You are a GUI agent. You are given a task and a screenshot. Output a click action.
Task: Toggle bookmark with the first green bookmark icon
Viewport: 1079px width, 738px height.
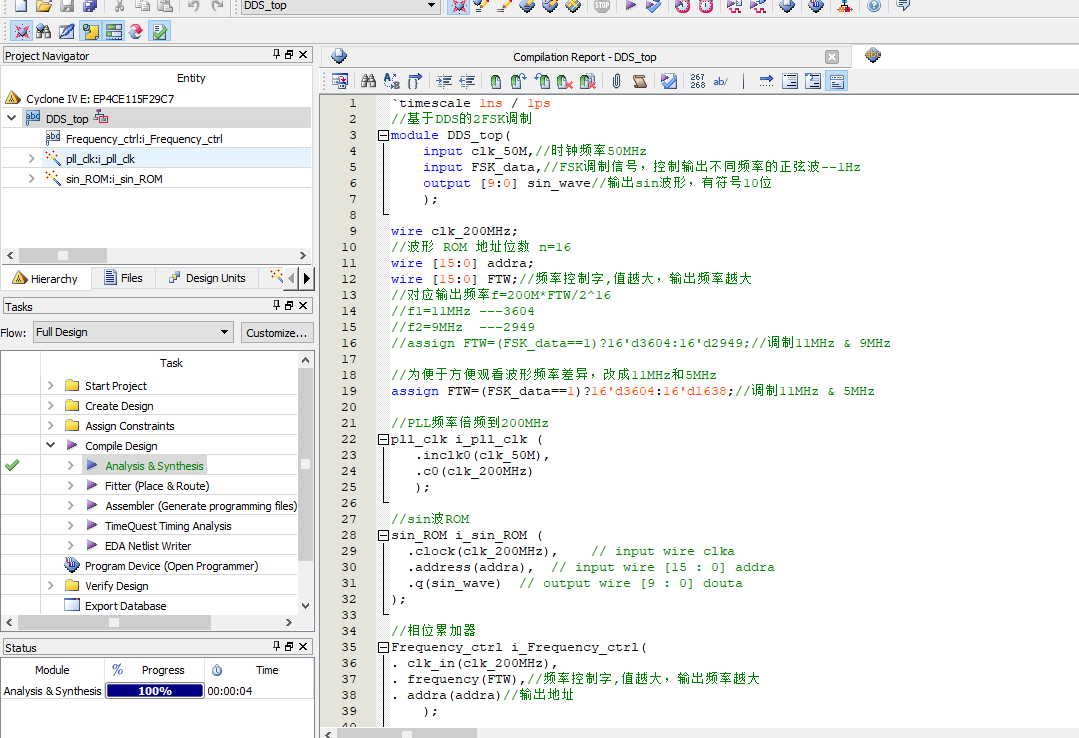pos(495,81)
